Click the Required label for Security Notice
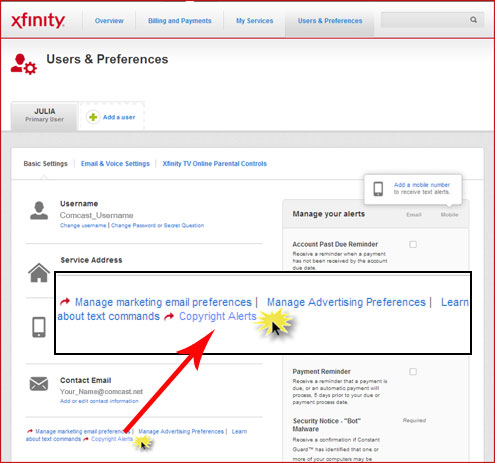The height and width of the screenshot is (463, 495). pos(414,420)
